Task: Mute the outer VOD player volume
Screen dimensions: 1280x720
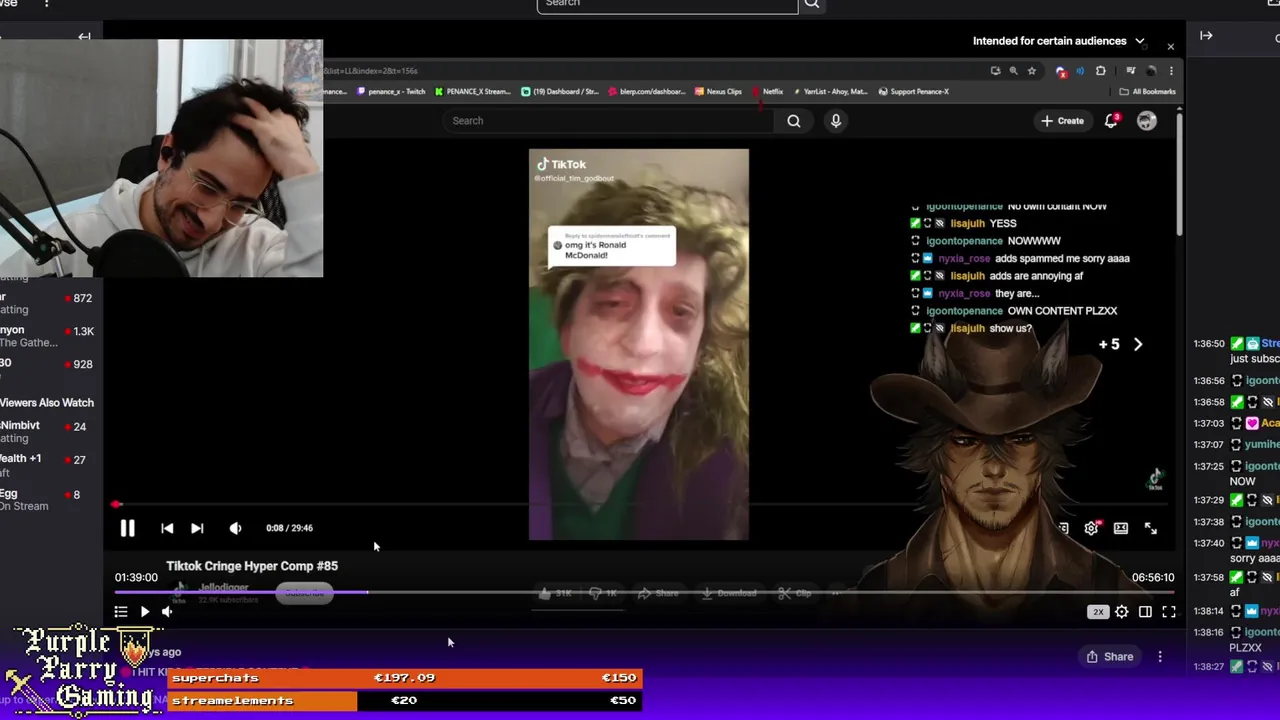Action: [167, 612]
